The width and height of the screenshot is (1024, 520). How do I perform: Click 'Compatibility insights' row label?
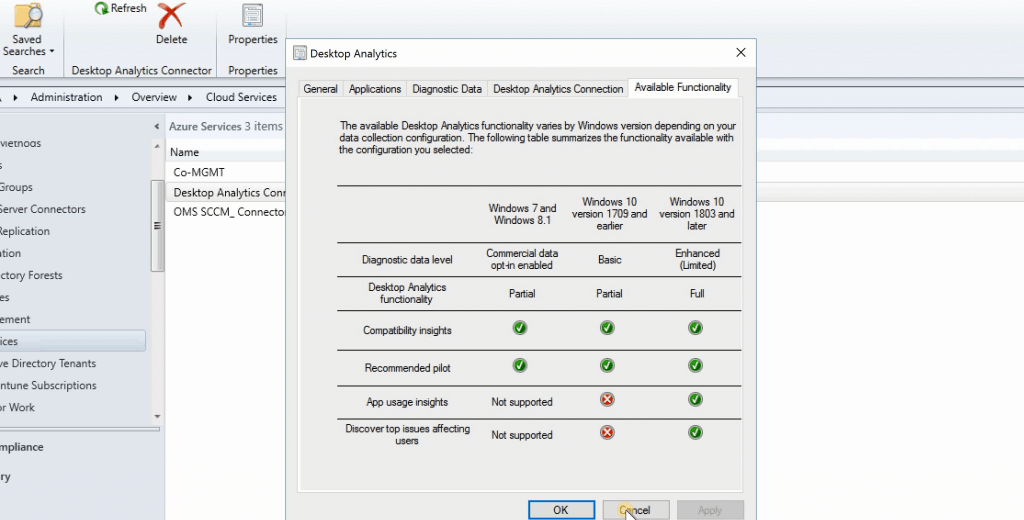407,331
